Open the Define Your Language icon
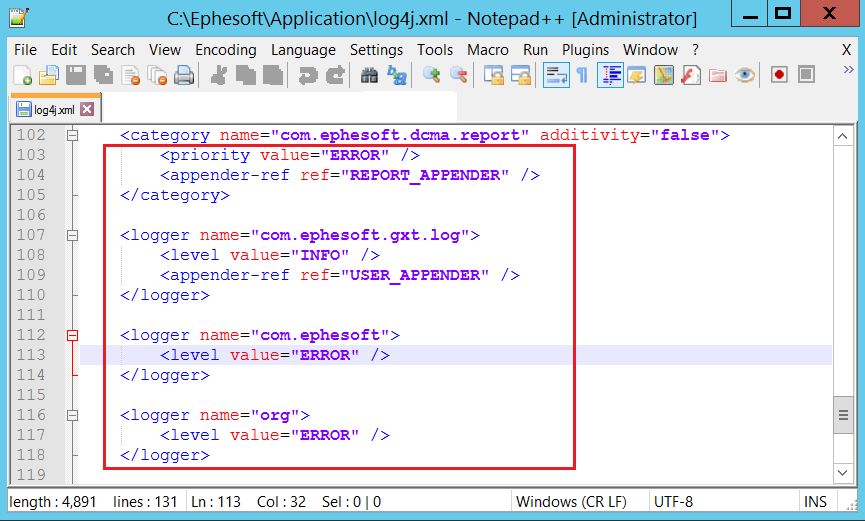The width and height of the screenshot is (865, 521). 636,75
